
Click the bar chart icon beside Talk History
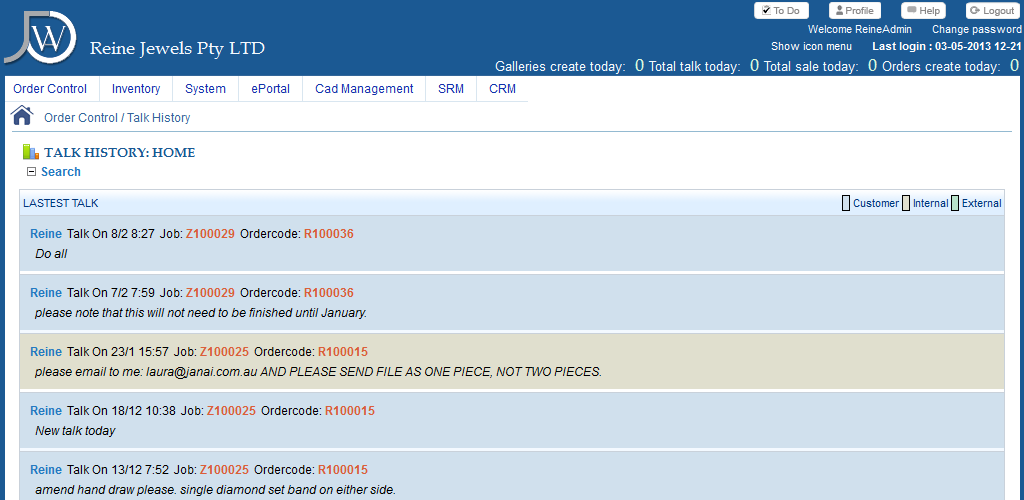(31, 152)
